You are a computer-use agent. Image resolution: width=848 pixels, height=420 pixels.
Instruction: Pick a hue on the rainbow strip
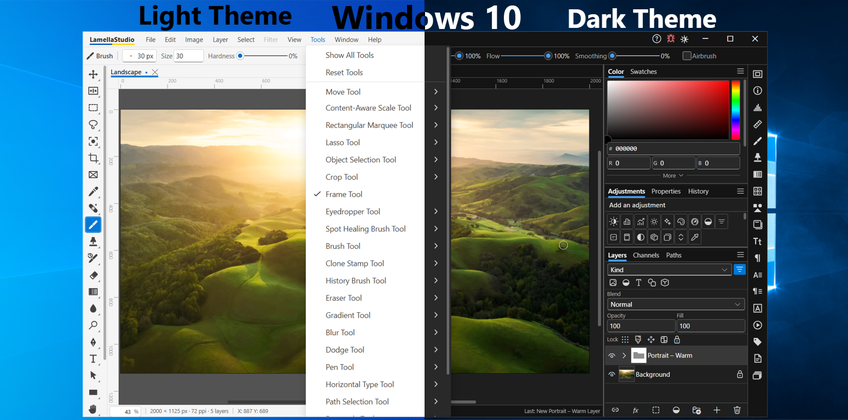[x=736, y=110]
